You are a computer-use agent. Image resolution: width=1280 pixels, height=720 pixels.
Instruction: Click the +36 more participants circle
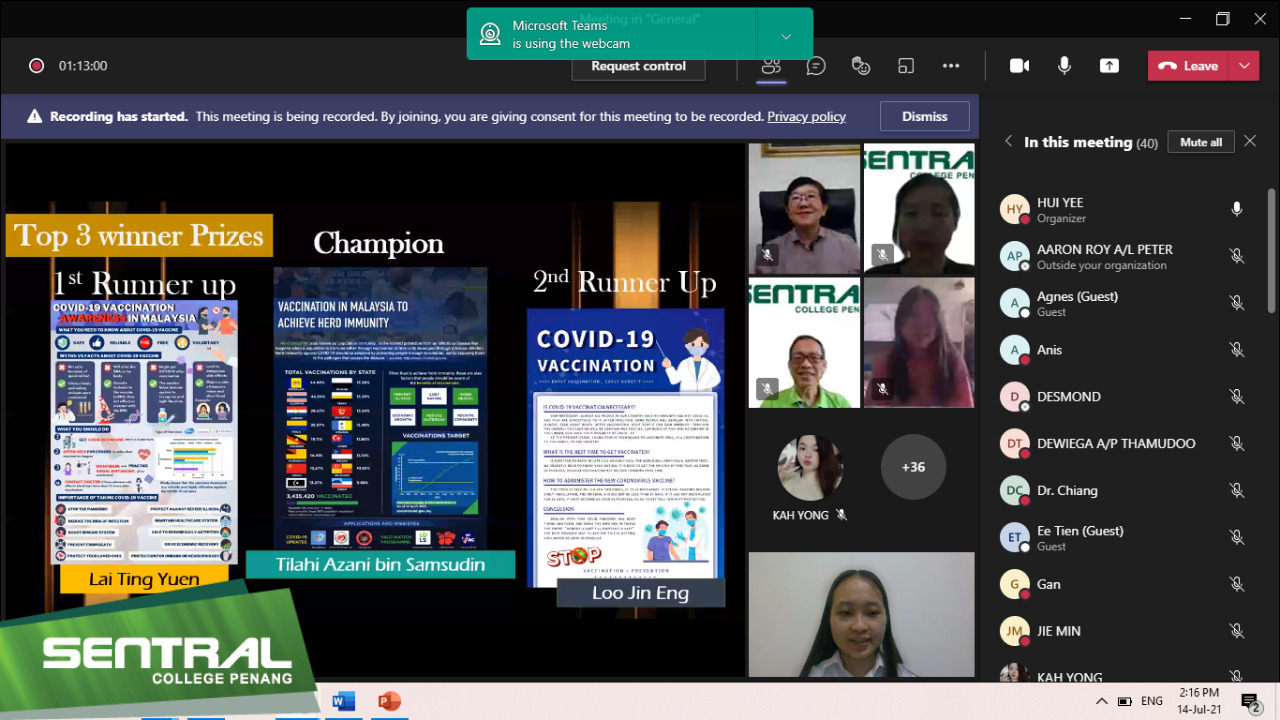click(913, 467)
